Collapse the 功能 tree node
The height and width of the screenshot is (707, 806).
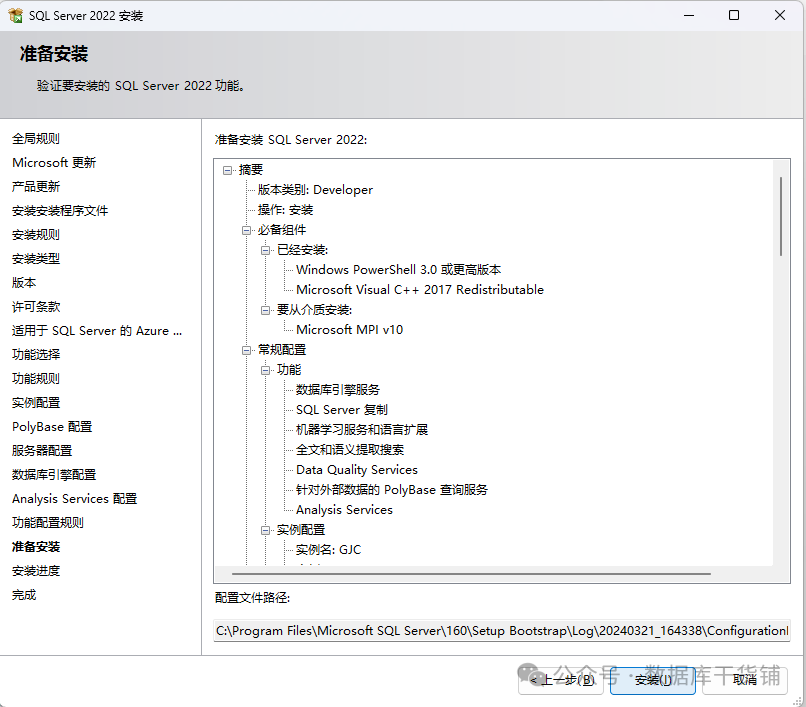(265, 370)
